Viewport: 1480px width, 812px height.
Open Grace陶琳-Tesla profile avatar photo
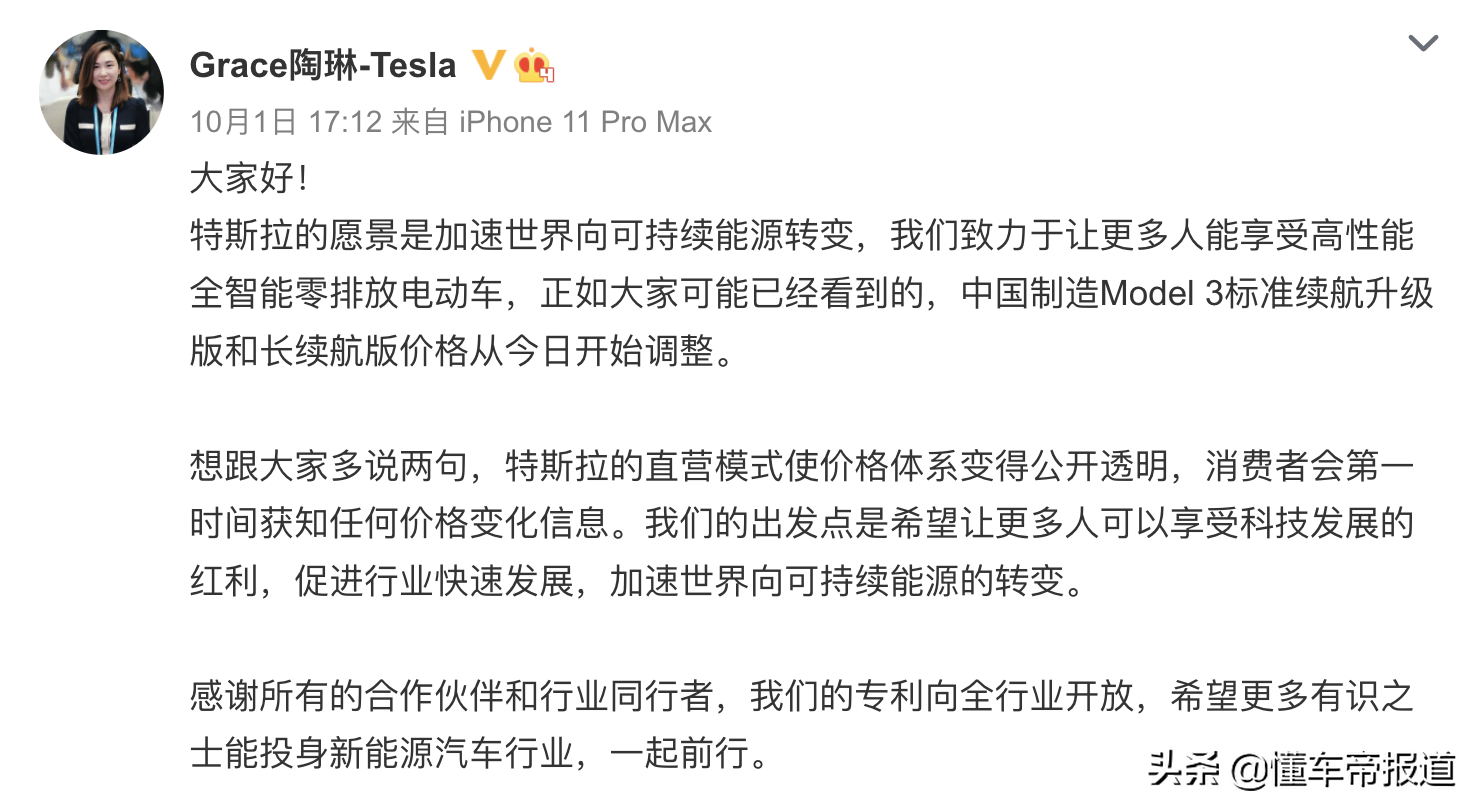(101, 92)
